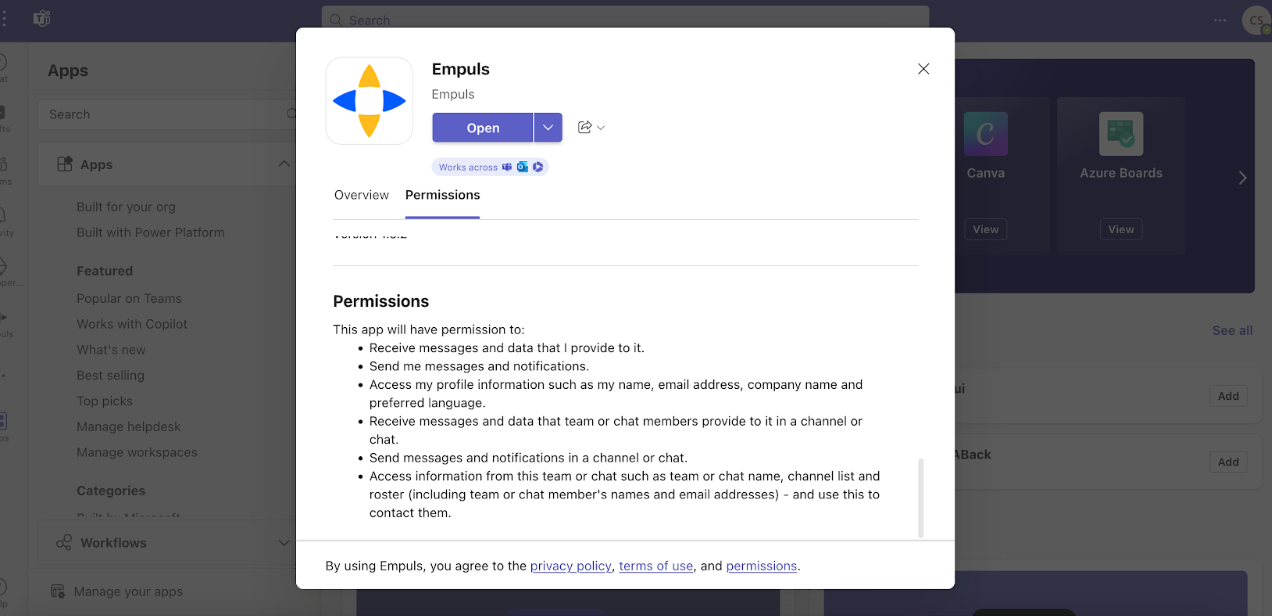Click the dialog's vertical scrollbar
The image size is (1272, 616).
pyautogui.click(x=920, y=497)
